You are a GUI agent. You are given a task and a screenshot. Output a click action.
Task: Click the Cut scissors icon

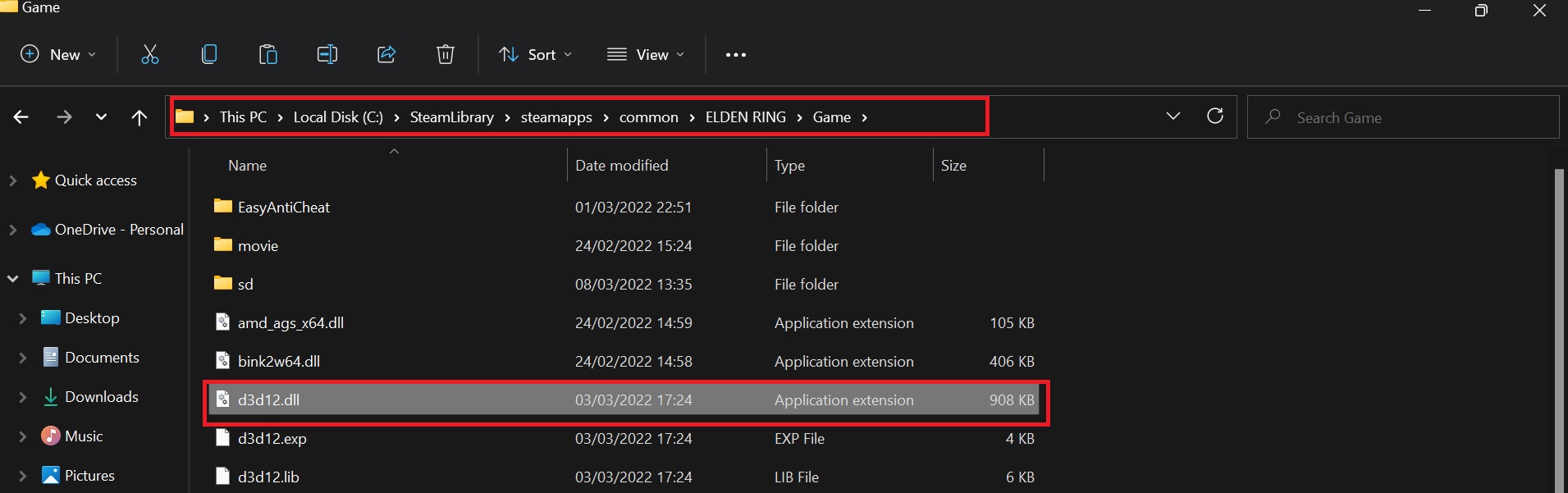tap(150, 55)
